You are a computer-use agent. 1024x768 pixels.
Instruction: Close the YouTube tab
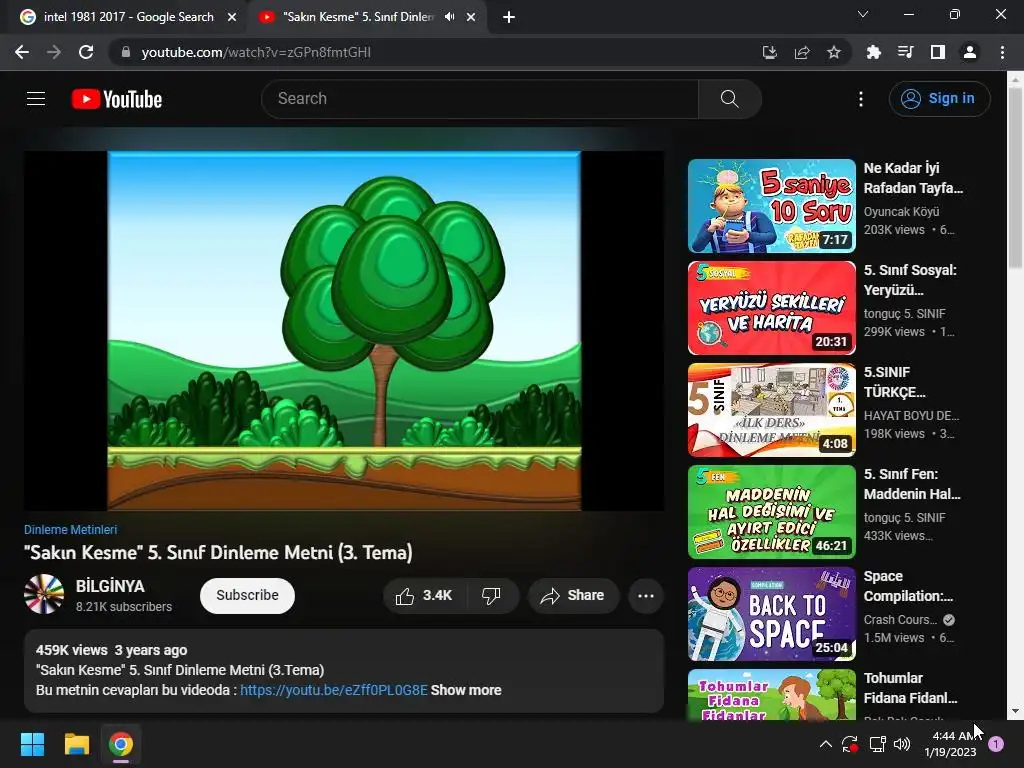(x=471, y=17)
